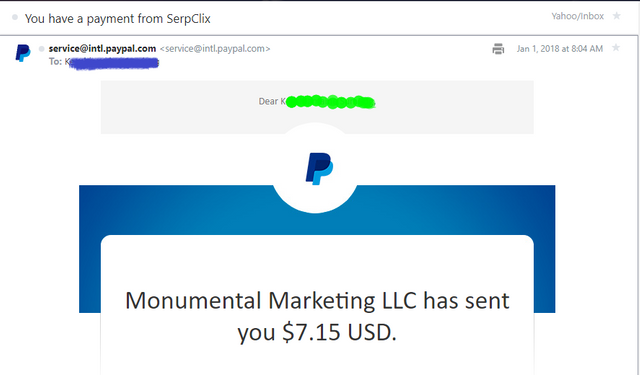
Task: Select the bold sender name service@intl.paypal.com
Action: (x=102, y=49)
